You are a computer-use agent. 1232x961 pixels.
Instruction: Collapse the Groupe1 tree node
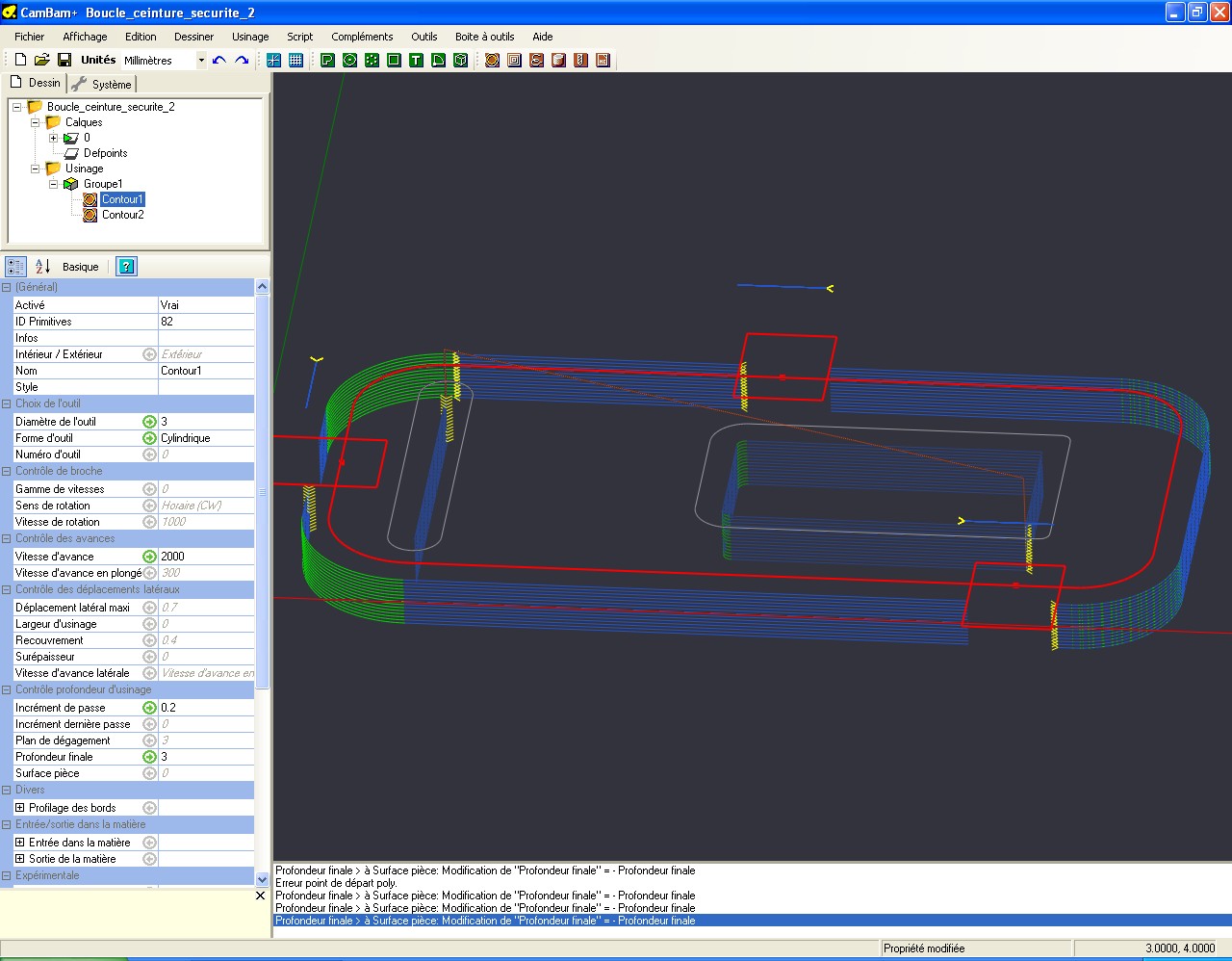(54, 184)
